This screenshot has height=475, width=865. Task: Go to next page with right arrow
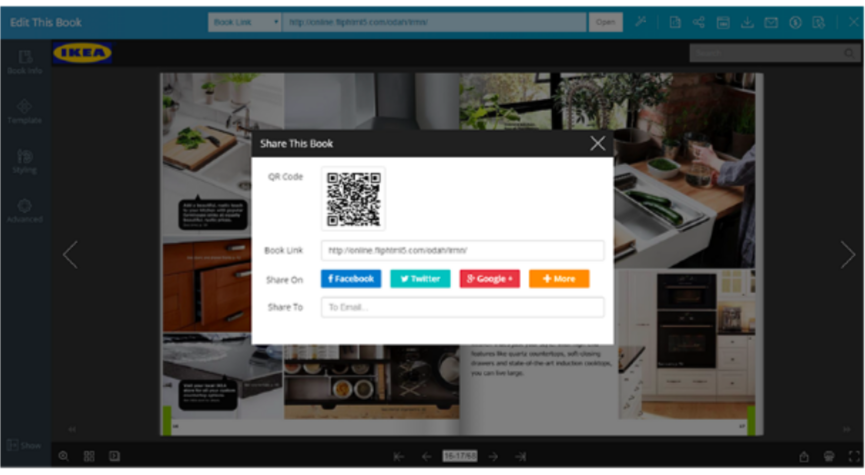[848, 254]
